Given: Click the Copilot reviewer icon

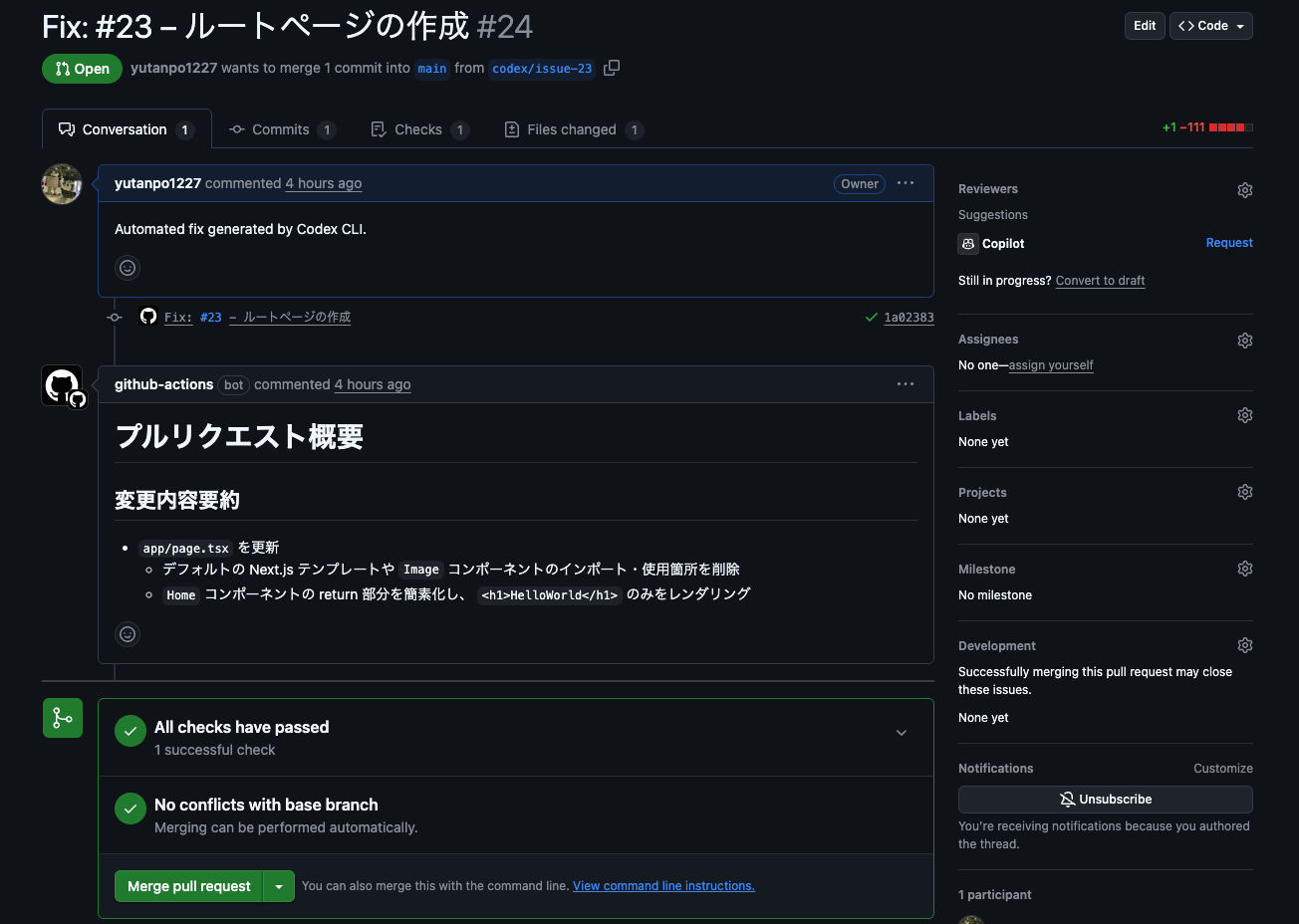Looking at the screenshot, I should point(968,244).
